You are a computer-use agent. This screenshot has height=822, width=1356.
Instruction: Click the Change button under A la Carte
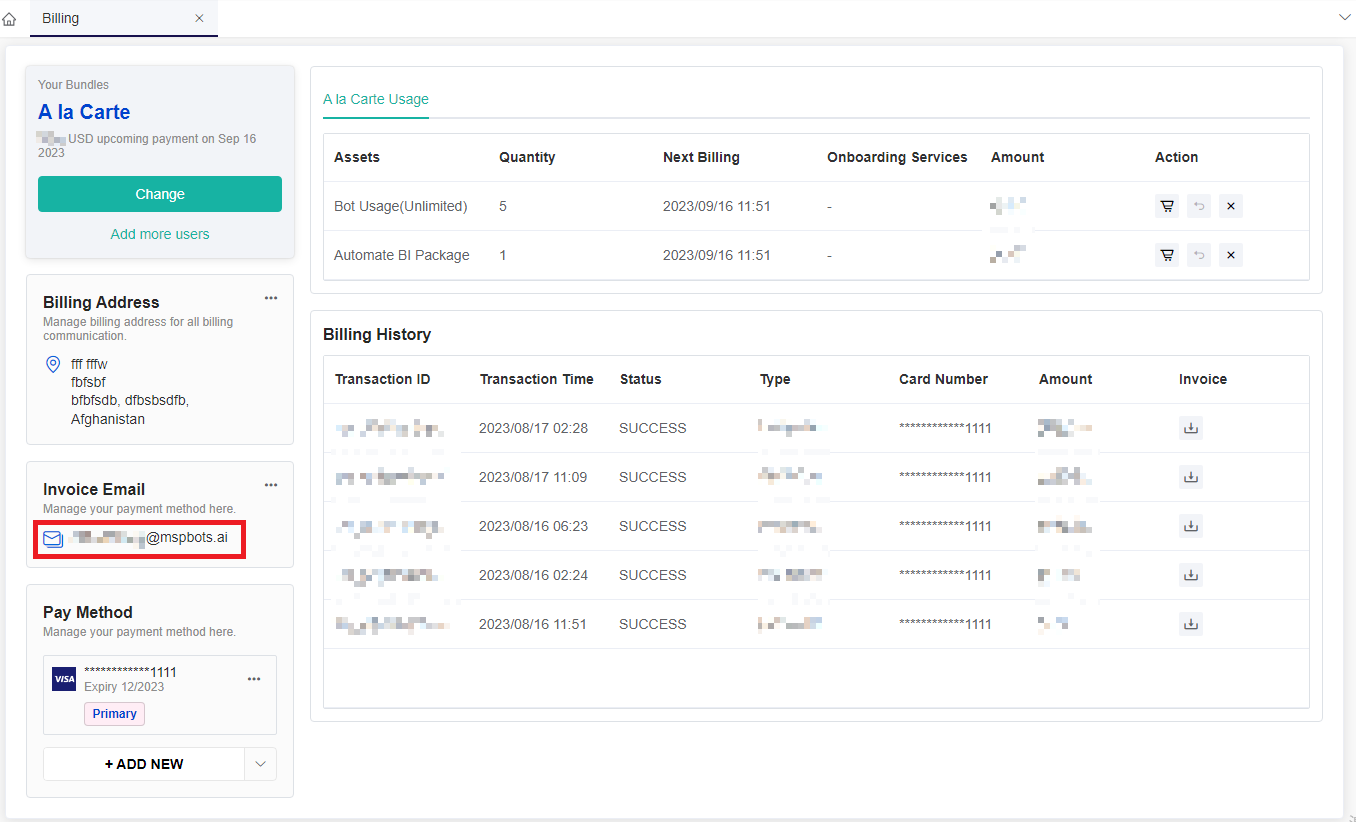pyautogui.click(x=159, y=192)
